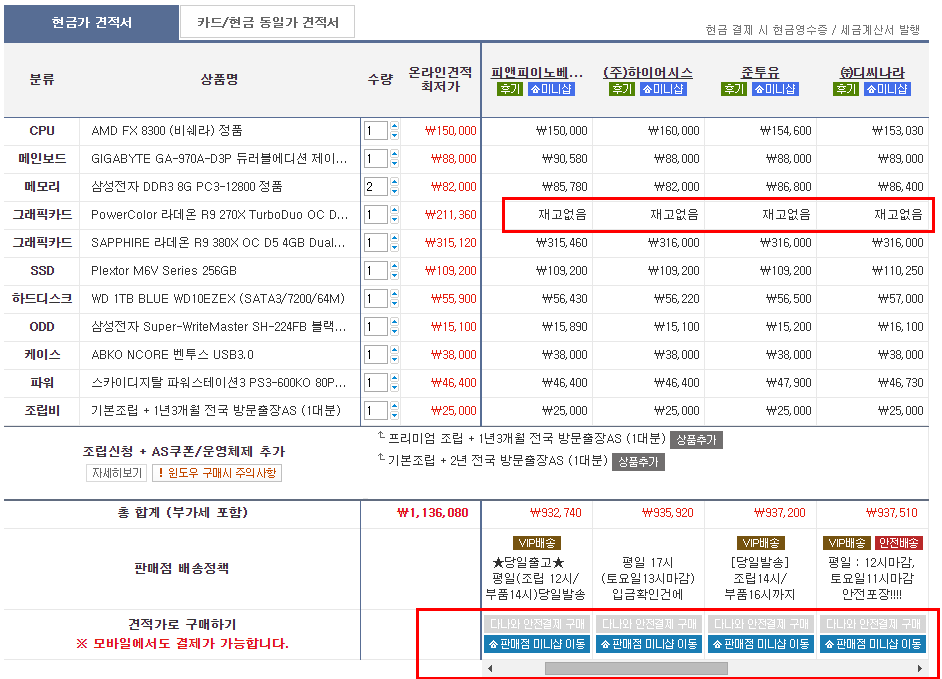Select product GIGABYTE GA-970A-D3P 듀러블에디션
The image size is (942, 679).
click(x=219, y=159)
